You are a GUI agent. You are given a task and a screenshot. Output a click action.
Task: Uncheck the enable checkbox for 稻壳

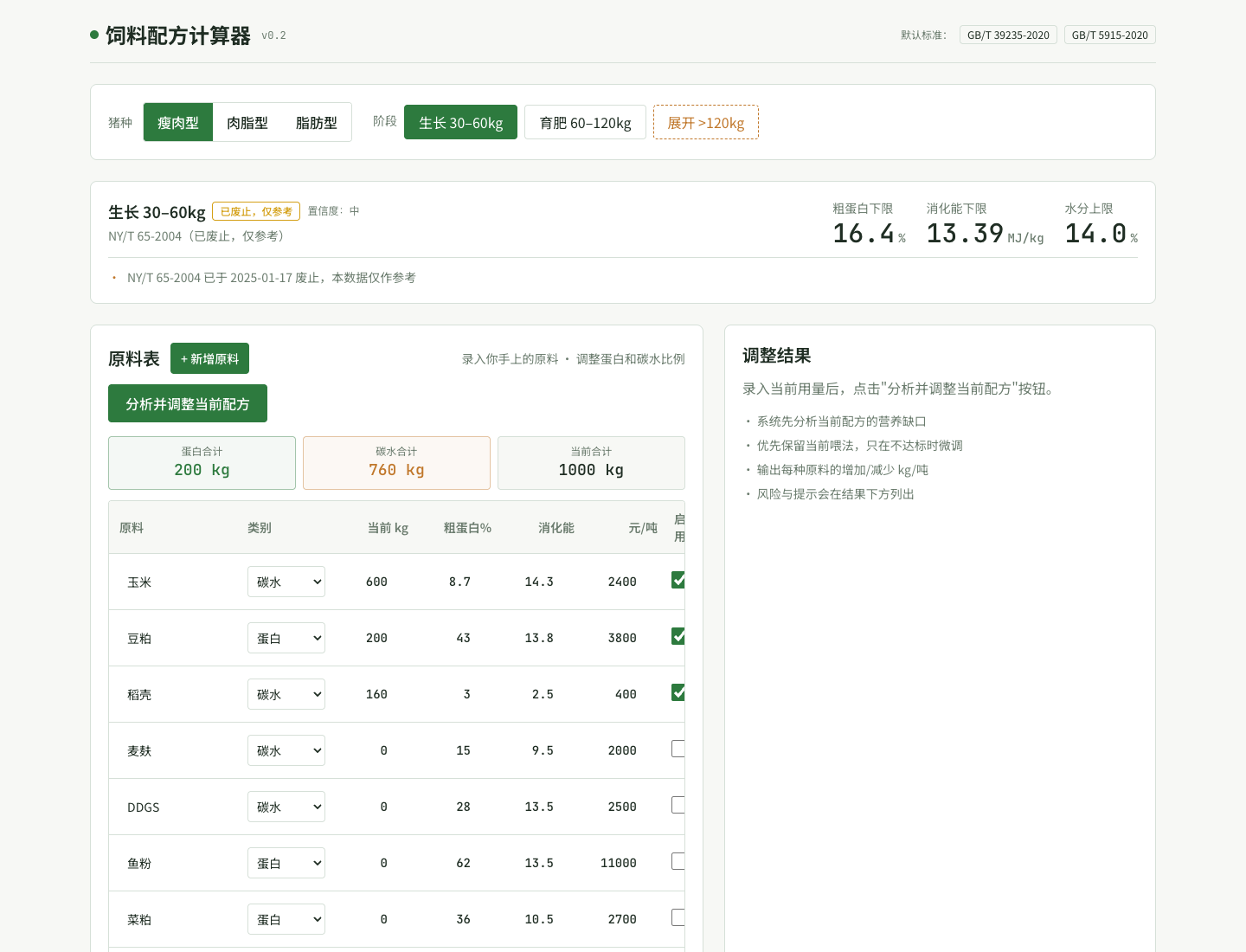[678, 692]
